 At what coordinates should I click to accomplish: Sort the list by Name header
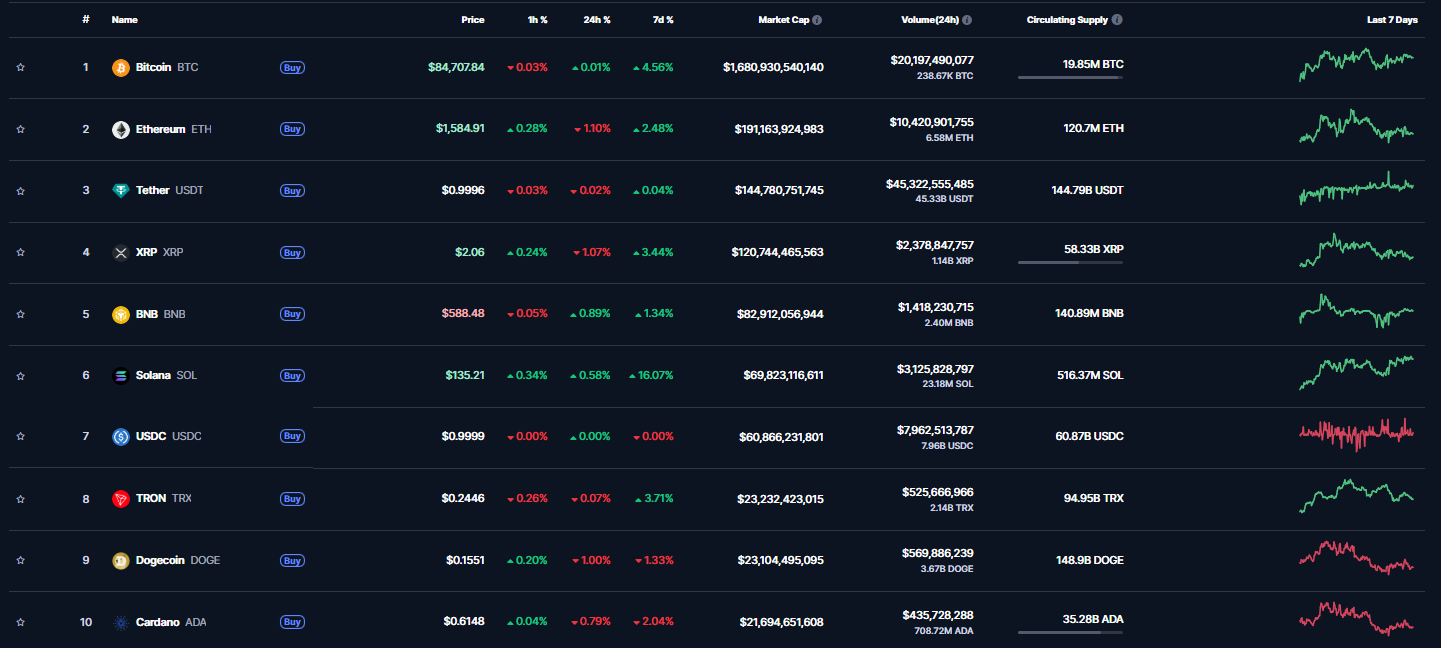(x=125, y=20)
